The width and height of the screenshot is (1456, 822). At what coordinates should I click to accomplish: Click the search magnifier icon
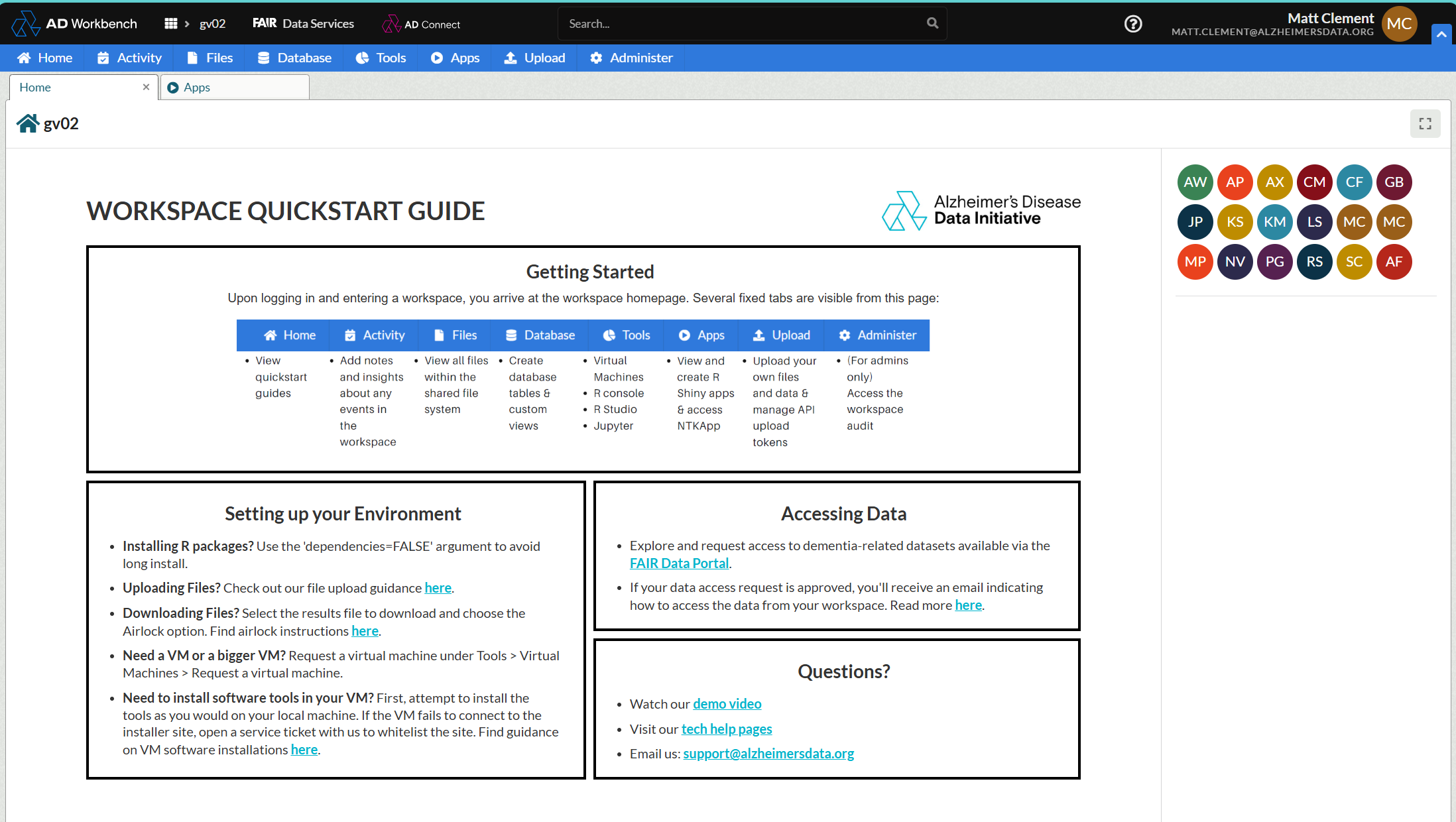pyautogui.click(x=932, y=23)
